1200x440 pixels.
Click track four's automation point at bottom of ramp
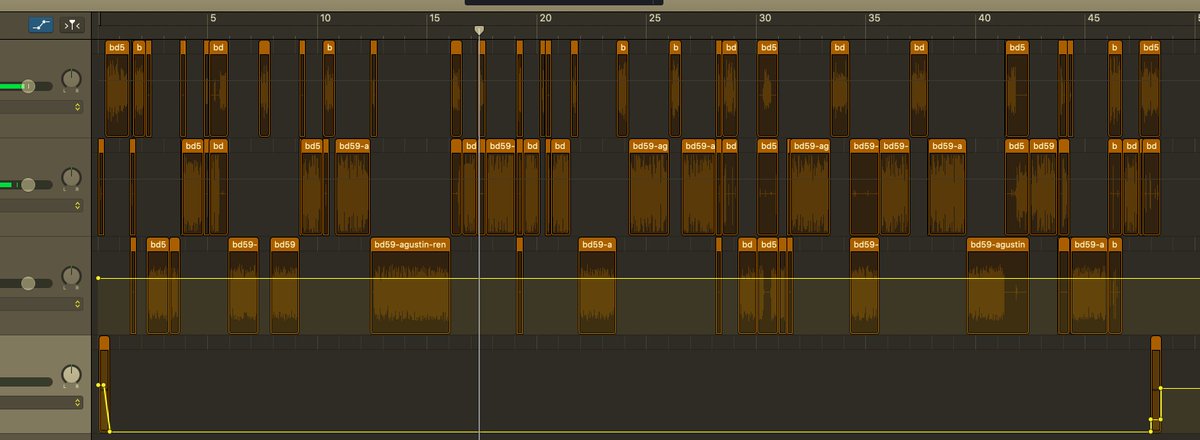[109, 431]
